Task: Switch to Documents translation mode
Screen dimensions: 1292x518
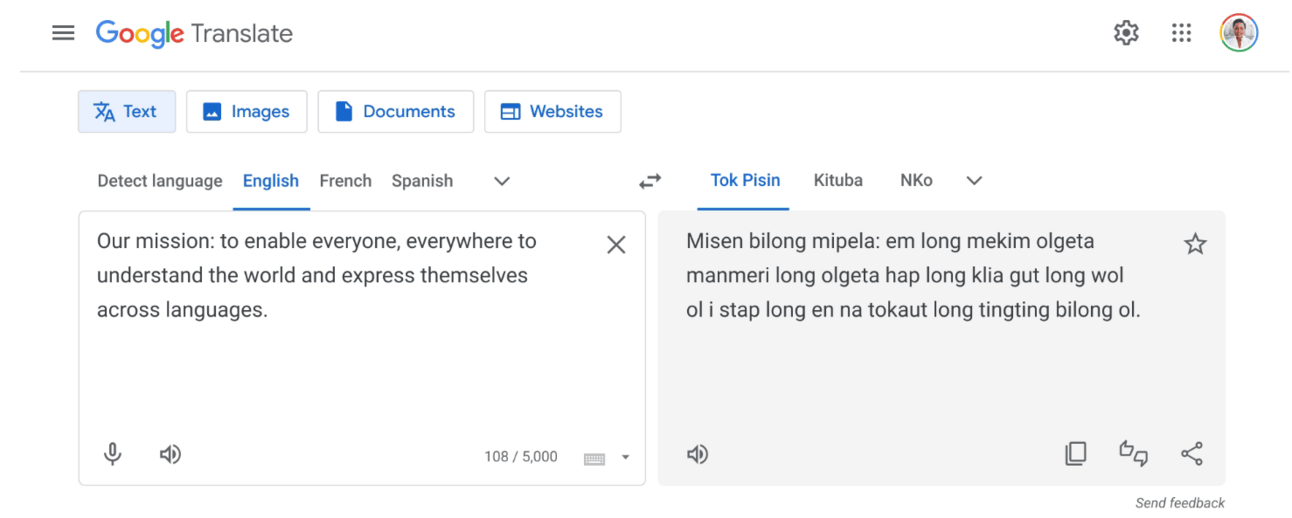Action: click(393, 112)
